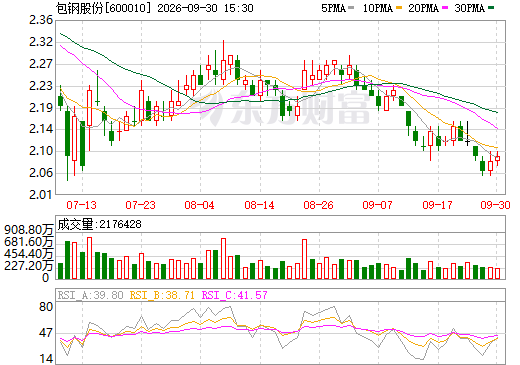
Task: Select the 08-26 date axis label
Action: click(319, 205)
